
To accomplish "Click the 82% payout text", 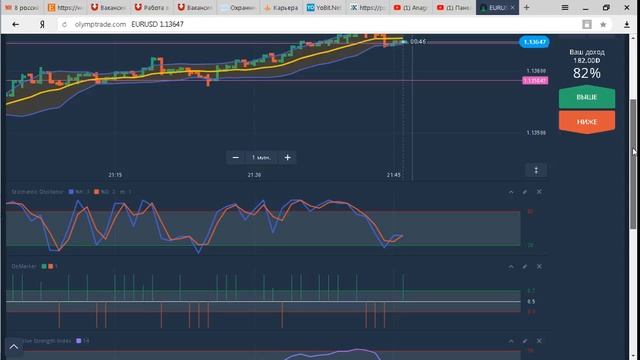I will click(x=587, y=73).
